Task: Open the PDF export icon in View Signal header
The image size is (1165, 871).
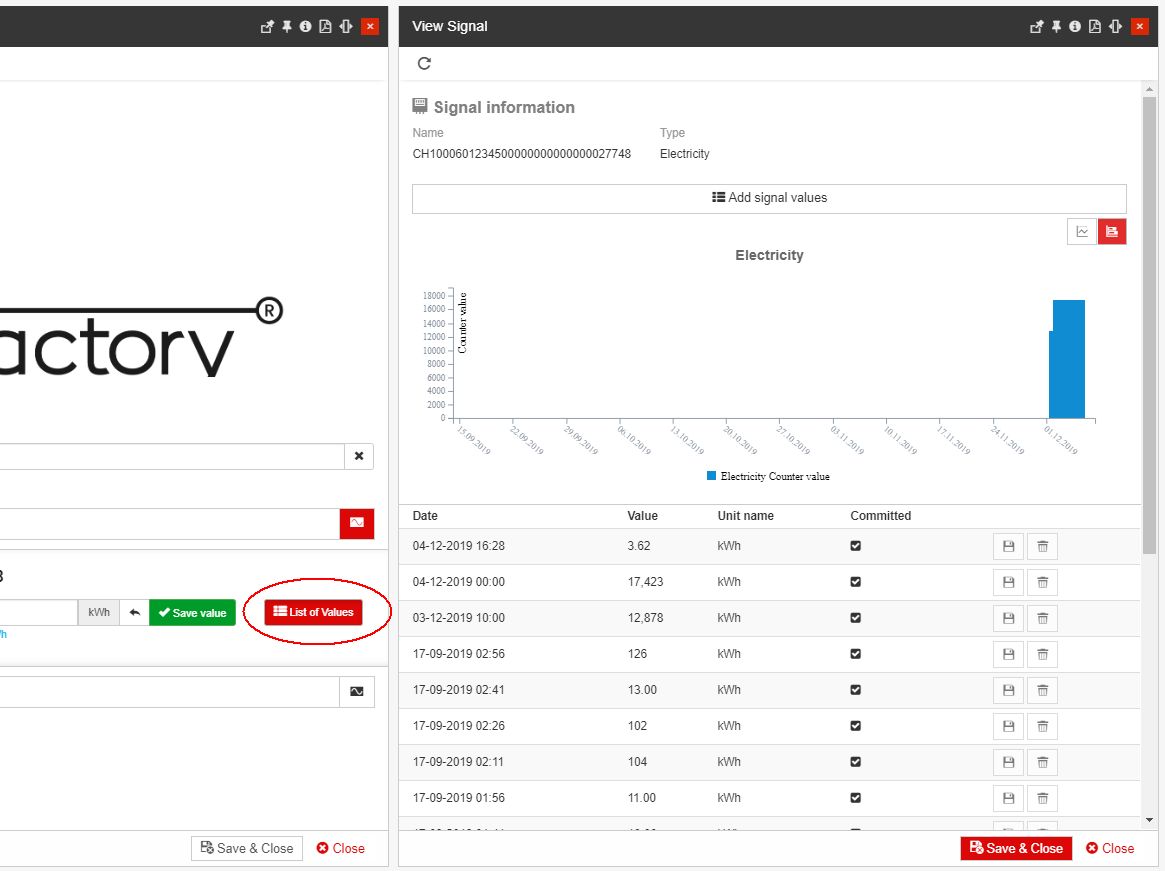Action: pyautogui.click(x=1095, y=27)
